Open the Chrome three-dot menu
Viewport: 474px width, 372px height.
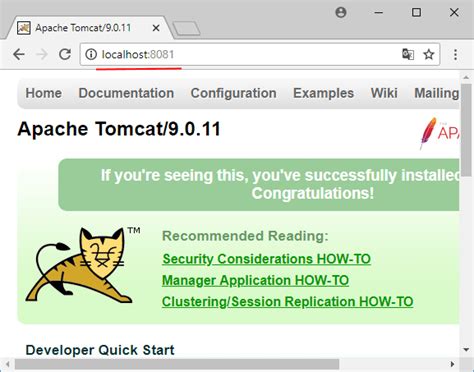click(455, 54)
